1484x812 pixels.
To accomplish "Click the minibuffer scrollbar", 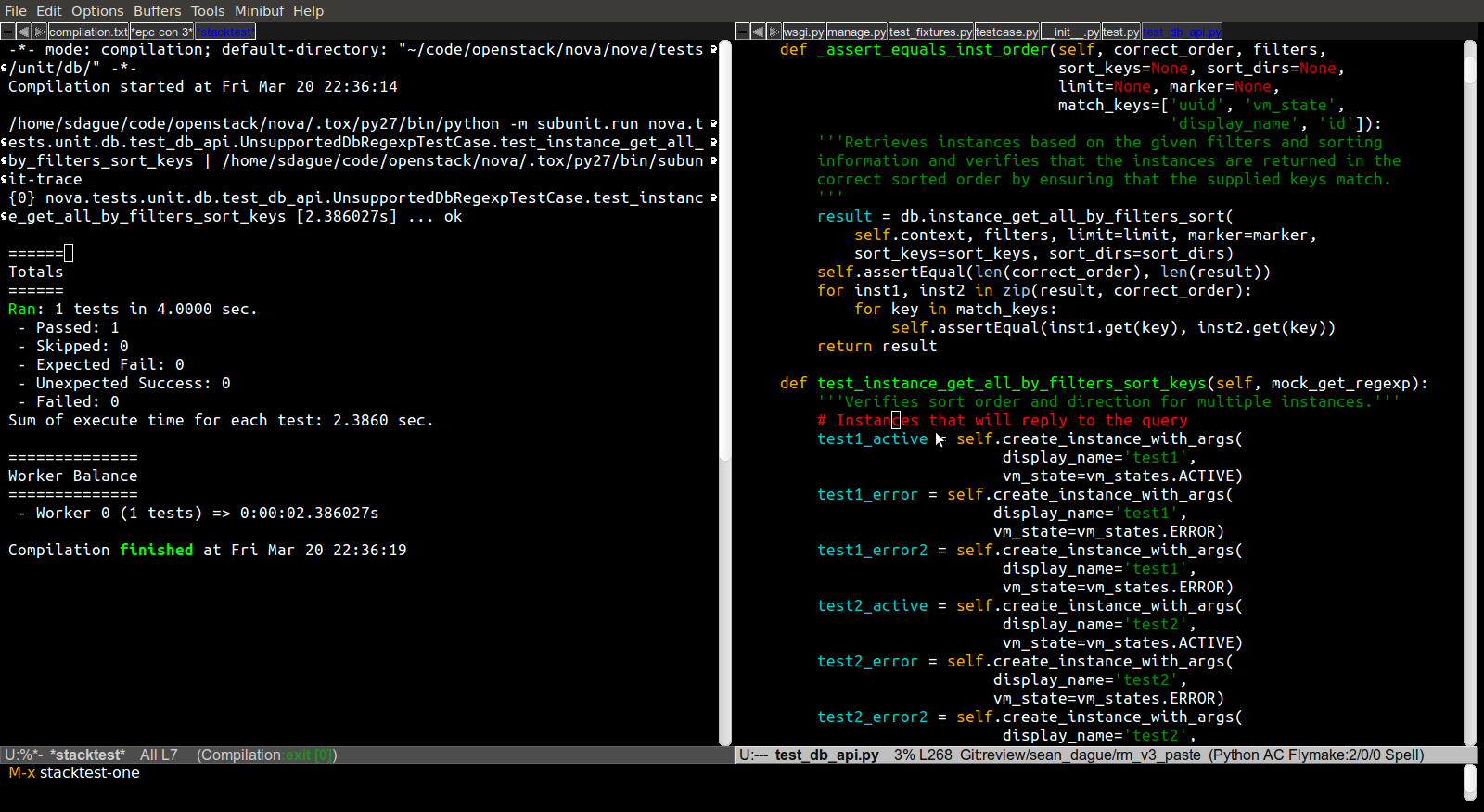I will tap(1469, 782).
